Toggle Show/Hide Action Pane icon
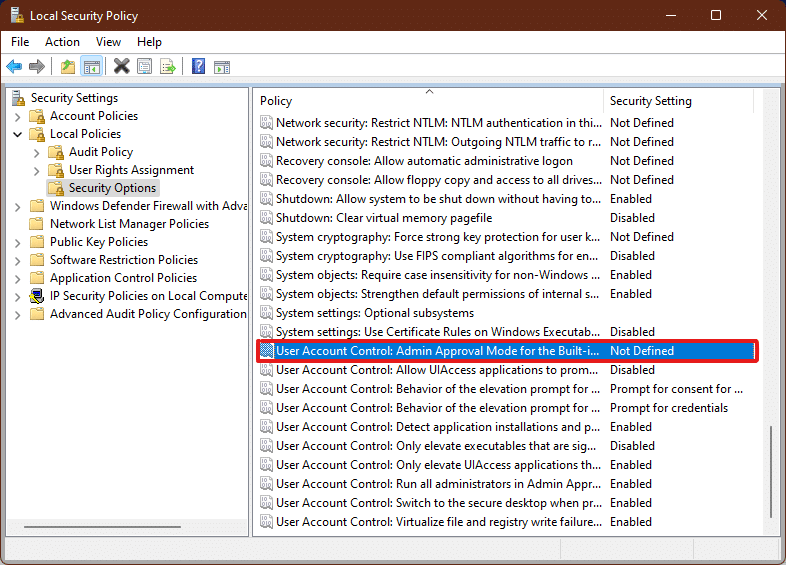786x565 pixels. tap(222, 66)
